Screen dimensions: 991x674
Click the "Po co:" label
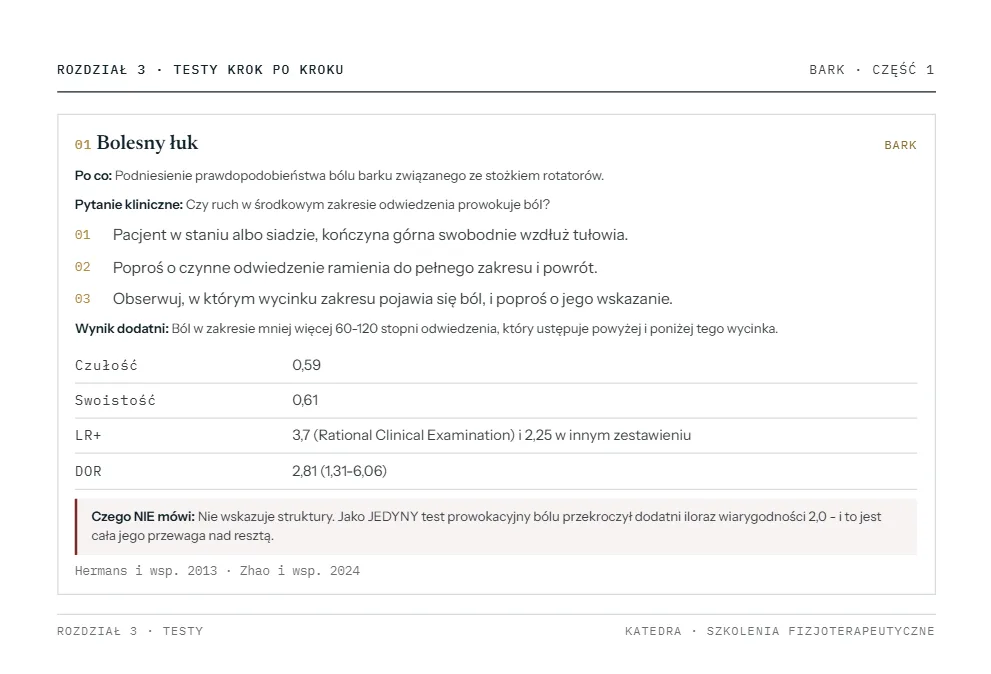(x=94, y=176)
